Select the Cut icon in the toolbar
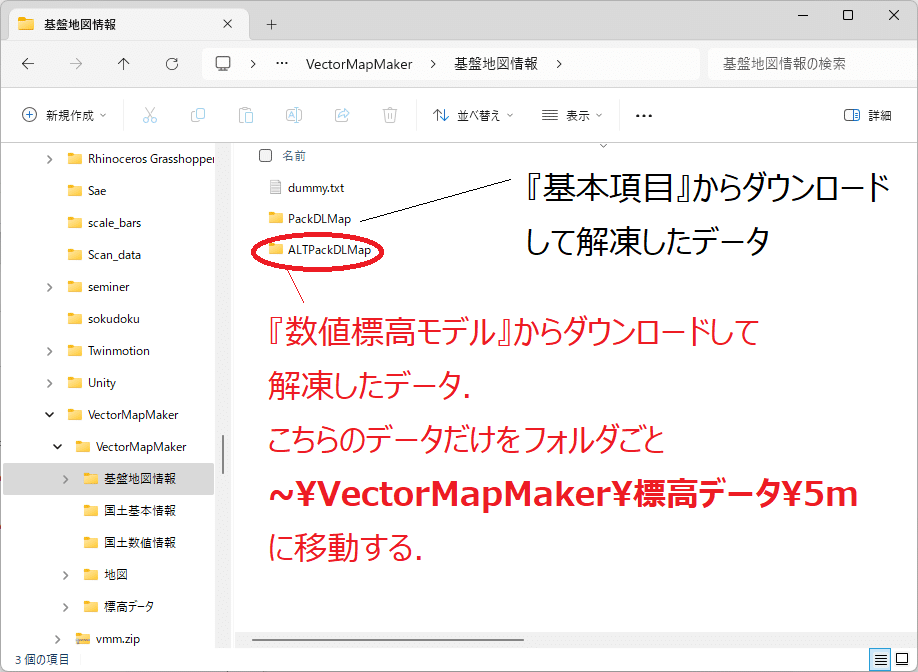Screen dimensions: 918x672 pos(150,115)
